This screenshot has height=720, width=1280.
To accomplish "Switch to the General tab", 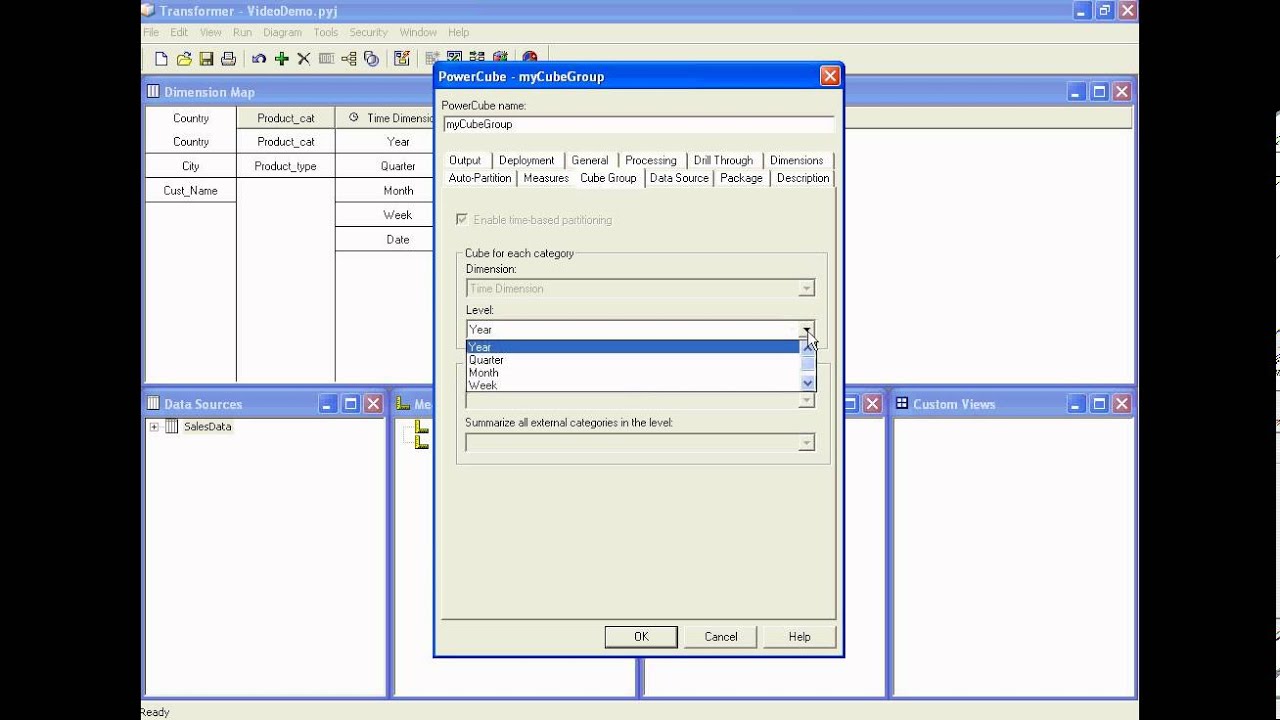I will click(590, 160).
